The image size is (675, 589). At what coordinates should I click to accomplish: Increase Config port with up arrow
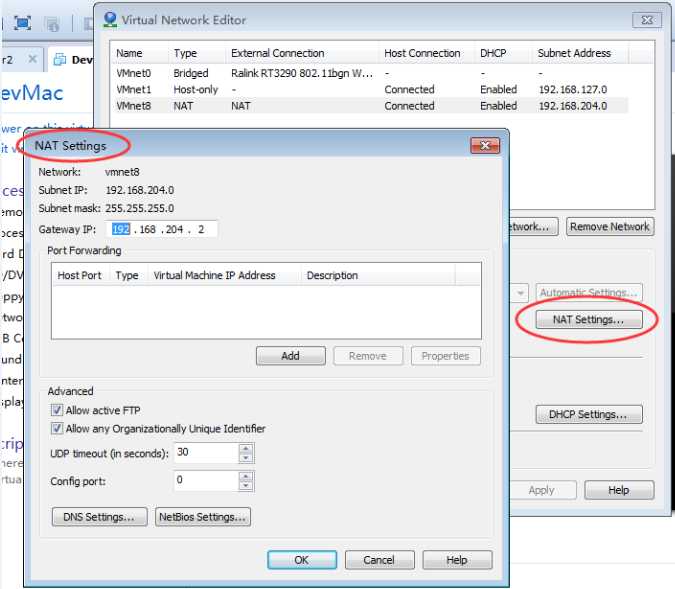point(245,476)
